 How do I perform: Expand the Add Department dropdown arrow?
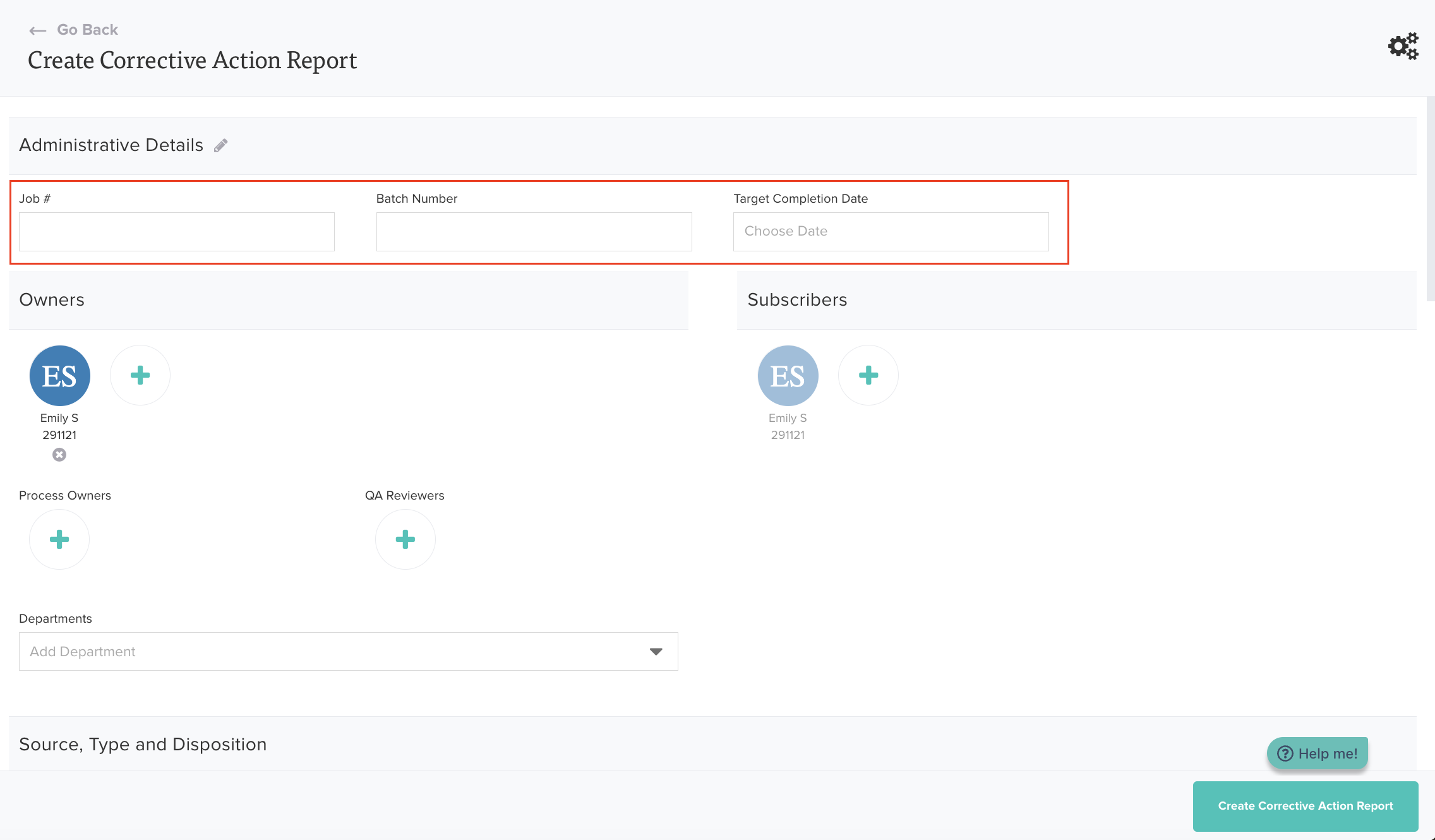[x=656, y=652]
